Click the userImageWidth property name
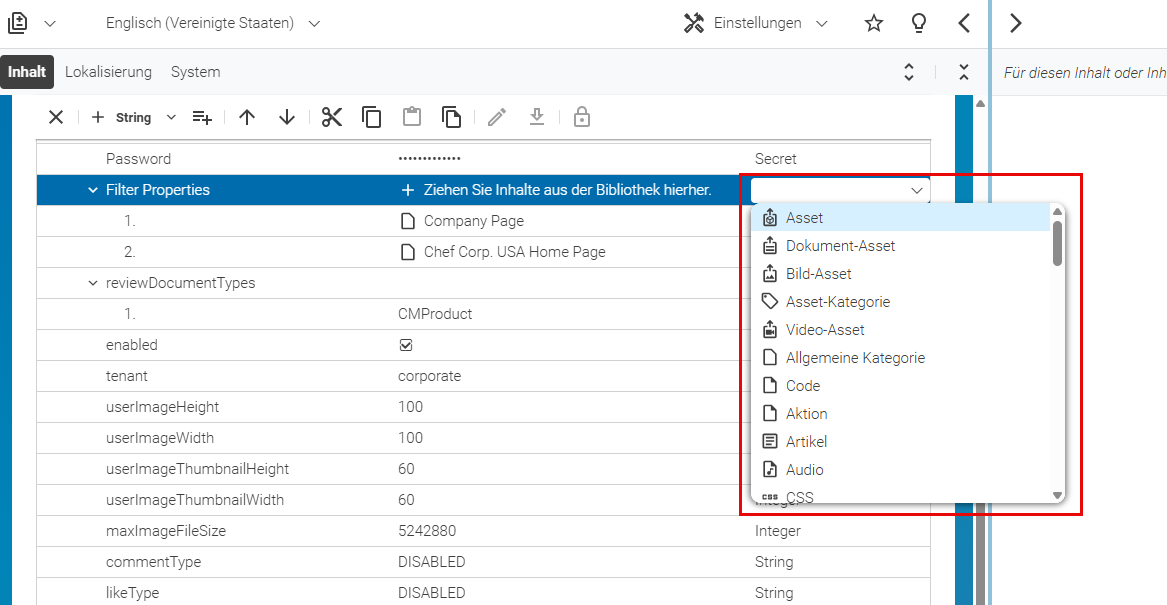This screenshot has height=605, width=1167. pyautogui.click(x=160, y=438)
